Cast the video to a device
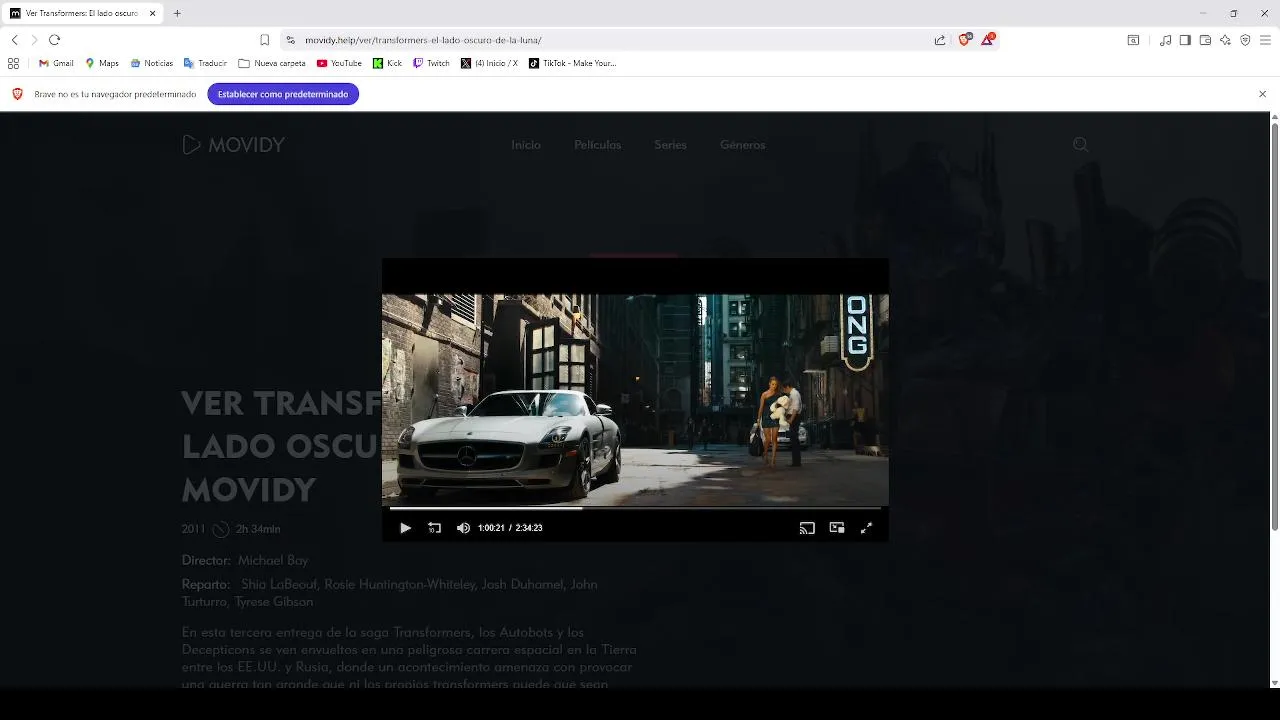1280x720 pixels. (x=807, y=528)
